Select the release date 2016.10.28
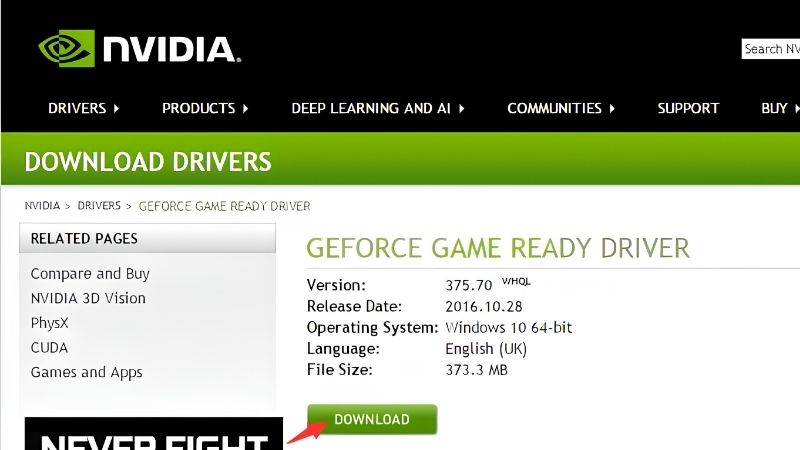The width and height of the screenshot is (800, 450). pyautogui.click(x=484, y=307)
